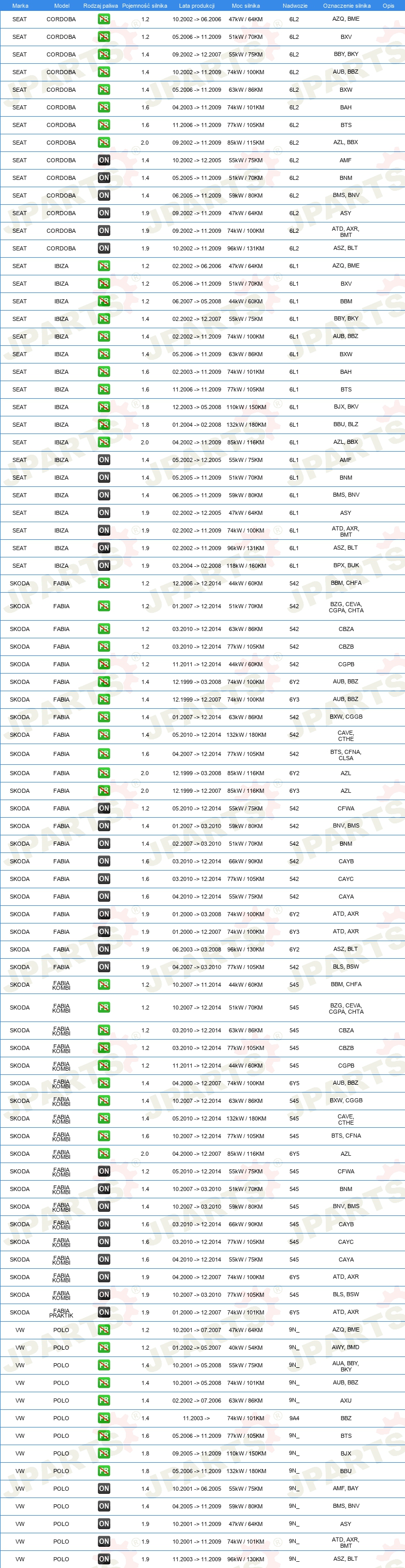This screenshot has height=1568, width=405.
Task: Click the 01.2004 -> 02.2008 production cell
Action: 196,425
